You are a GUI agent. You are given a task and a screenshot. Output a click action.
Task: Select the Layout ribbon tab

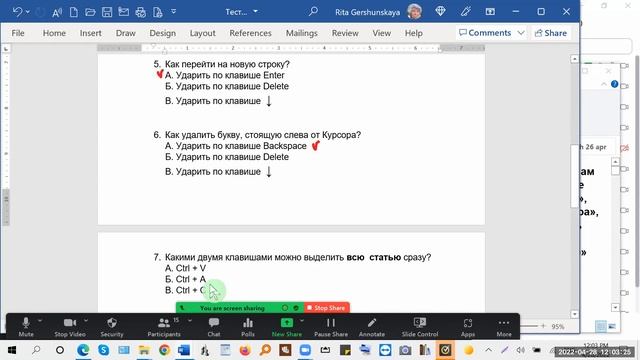(x=202, y=33)
